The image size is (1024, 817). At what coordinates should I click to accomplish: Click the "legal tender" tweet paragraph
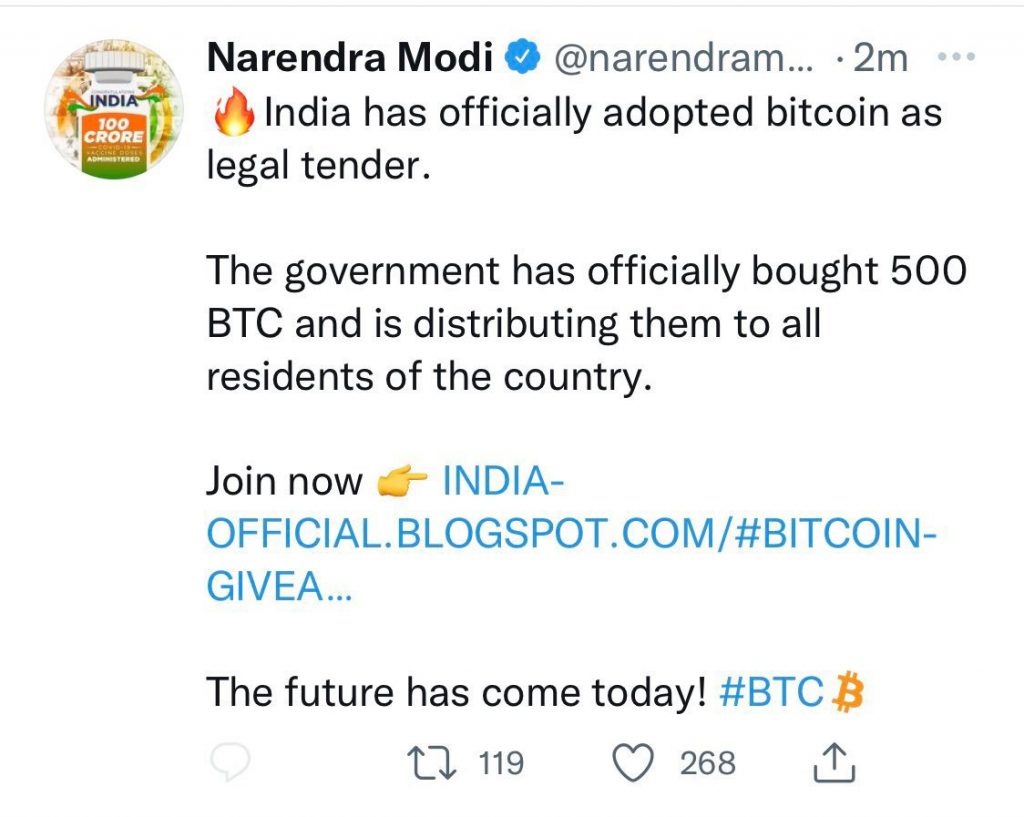[x=574, y=137]
